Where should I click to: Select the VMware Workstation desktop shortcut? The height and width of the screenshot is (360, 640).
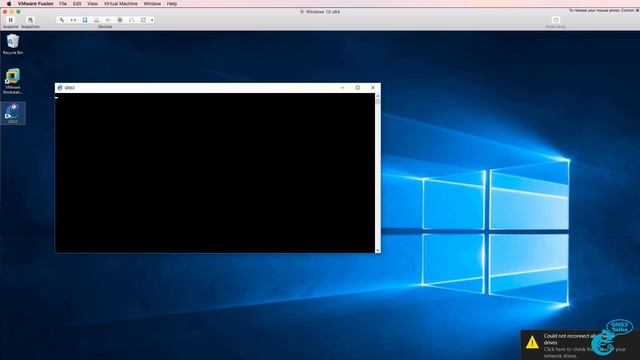[13, 82]
